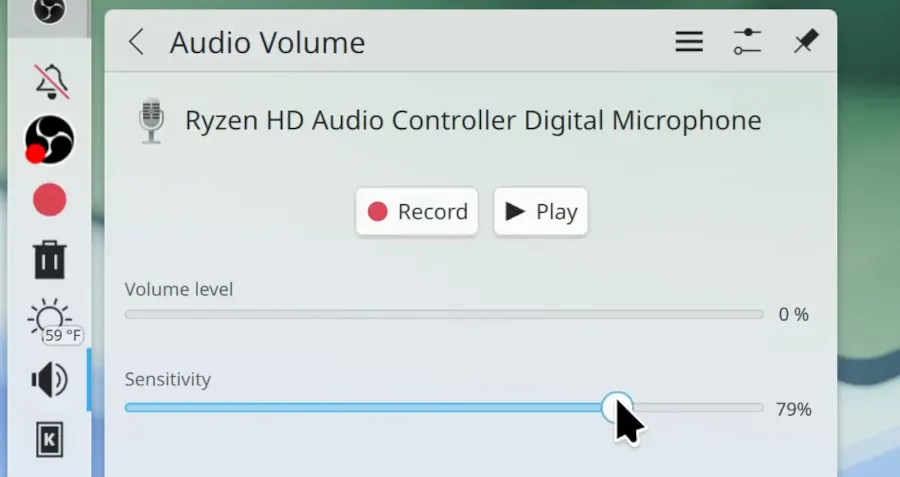
Task: Click the Sensitivity slider handle
Action: click(617, 408)
